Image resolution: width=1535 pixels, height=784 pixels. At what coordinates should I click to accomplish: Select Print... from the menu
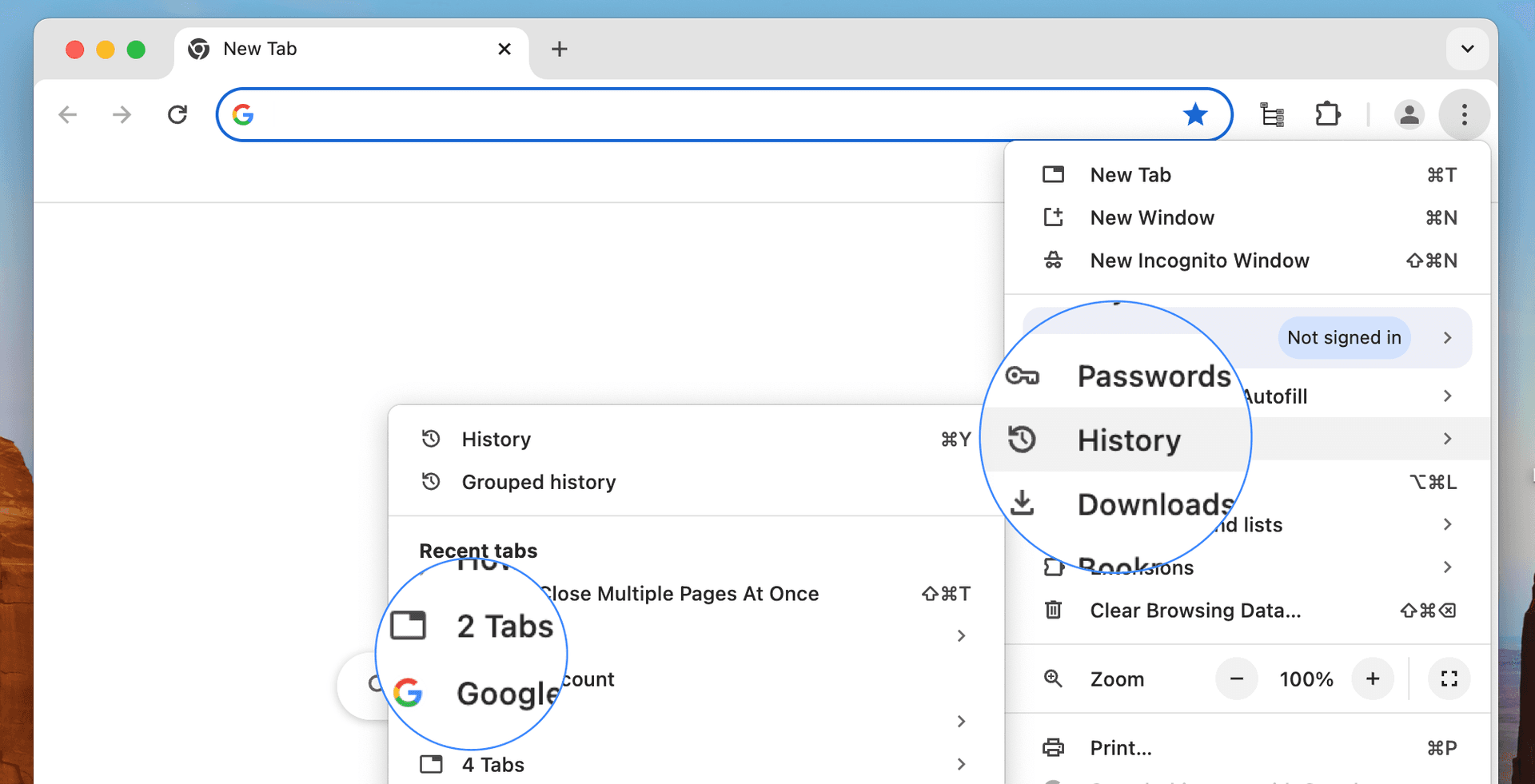point(1121,747)
